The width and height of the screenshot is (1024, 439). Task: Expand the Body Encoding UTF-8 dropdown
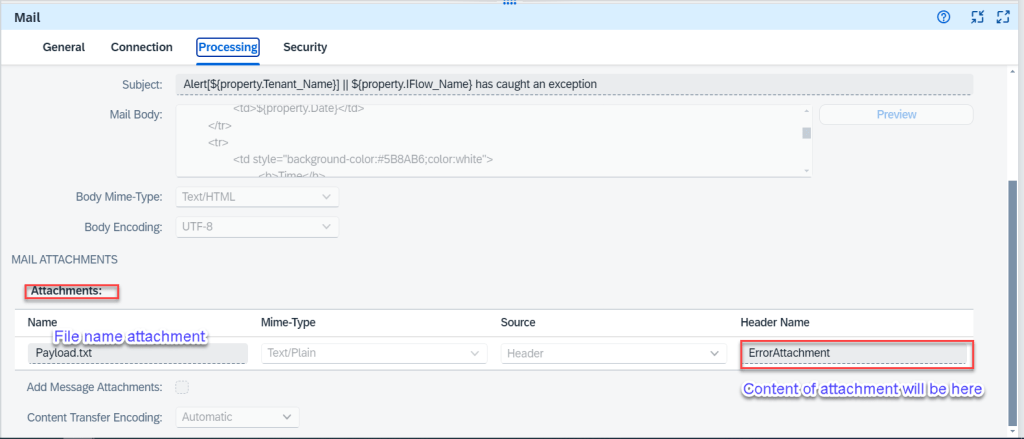[x=257, y=227]
